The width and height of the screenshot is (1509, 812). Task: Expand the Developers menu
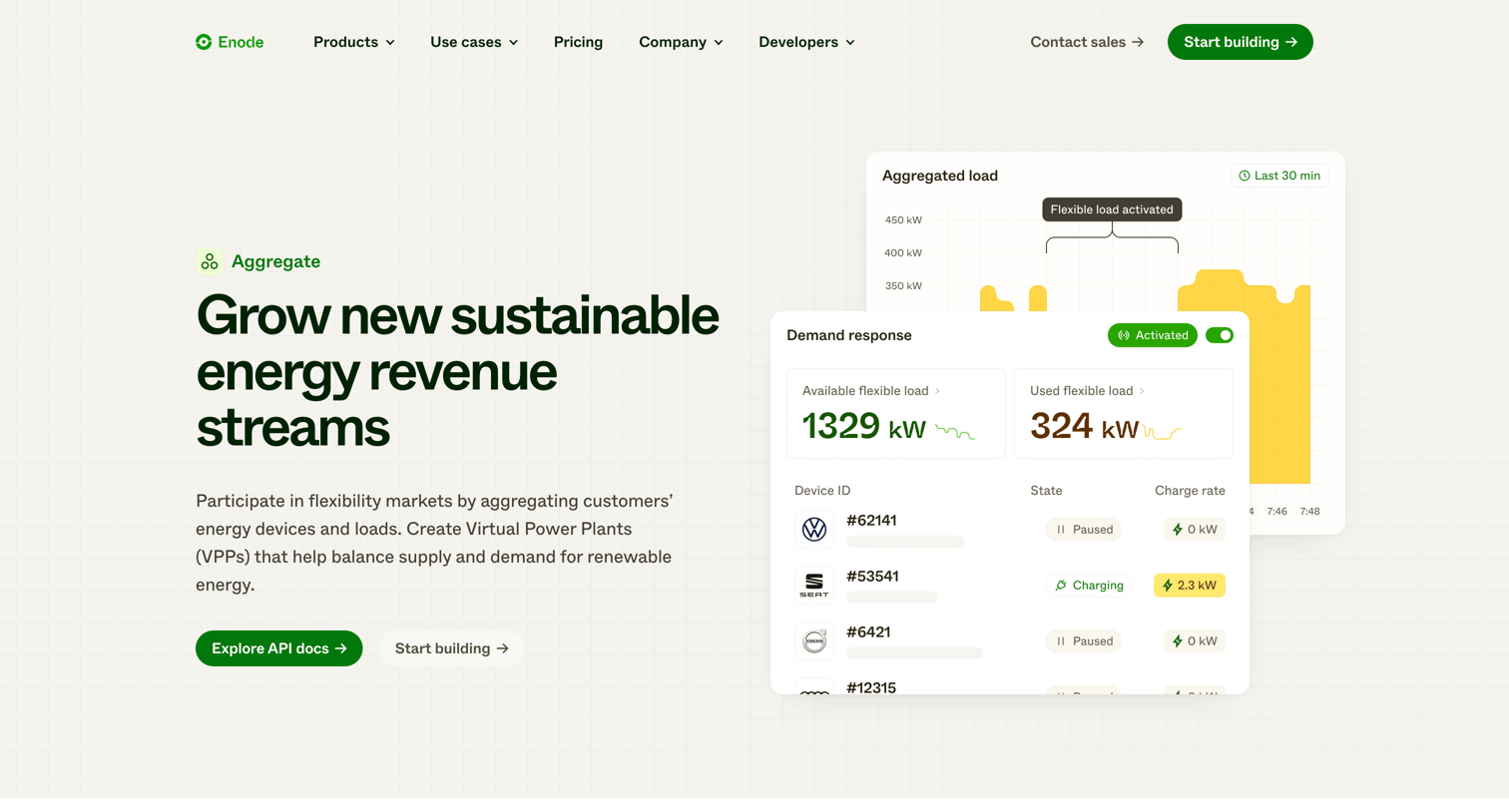pyautogui.click(x=806, y=42)
